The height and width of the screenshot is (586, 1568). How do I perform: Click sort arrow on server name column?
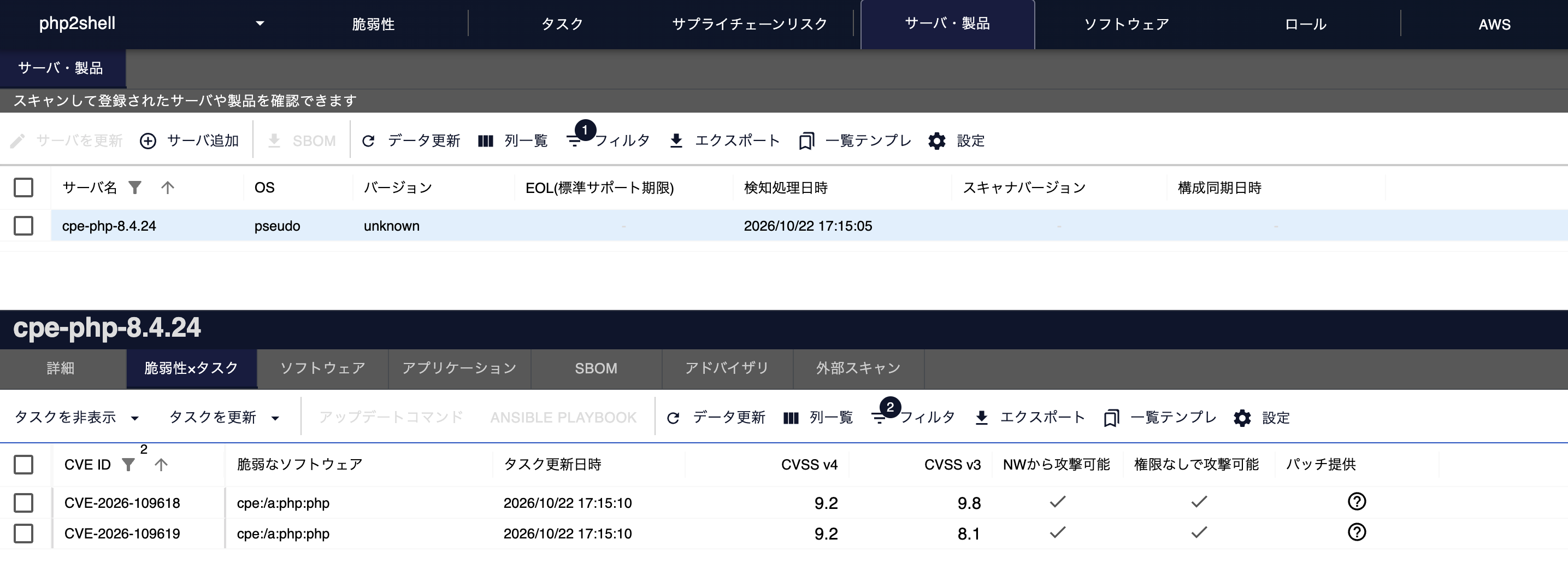[167, 187]
